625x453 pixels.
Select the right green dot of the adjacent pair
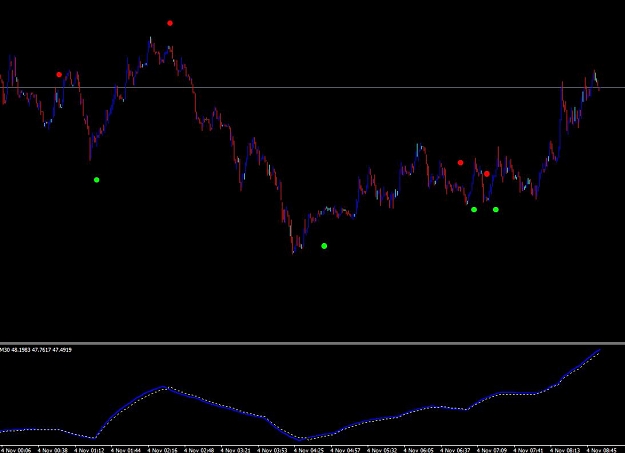pyautogui.click(x=495, y=210)
